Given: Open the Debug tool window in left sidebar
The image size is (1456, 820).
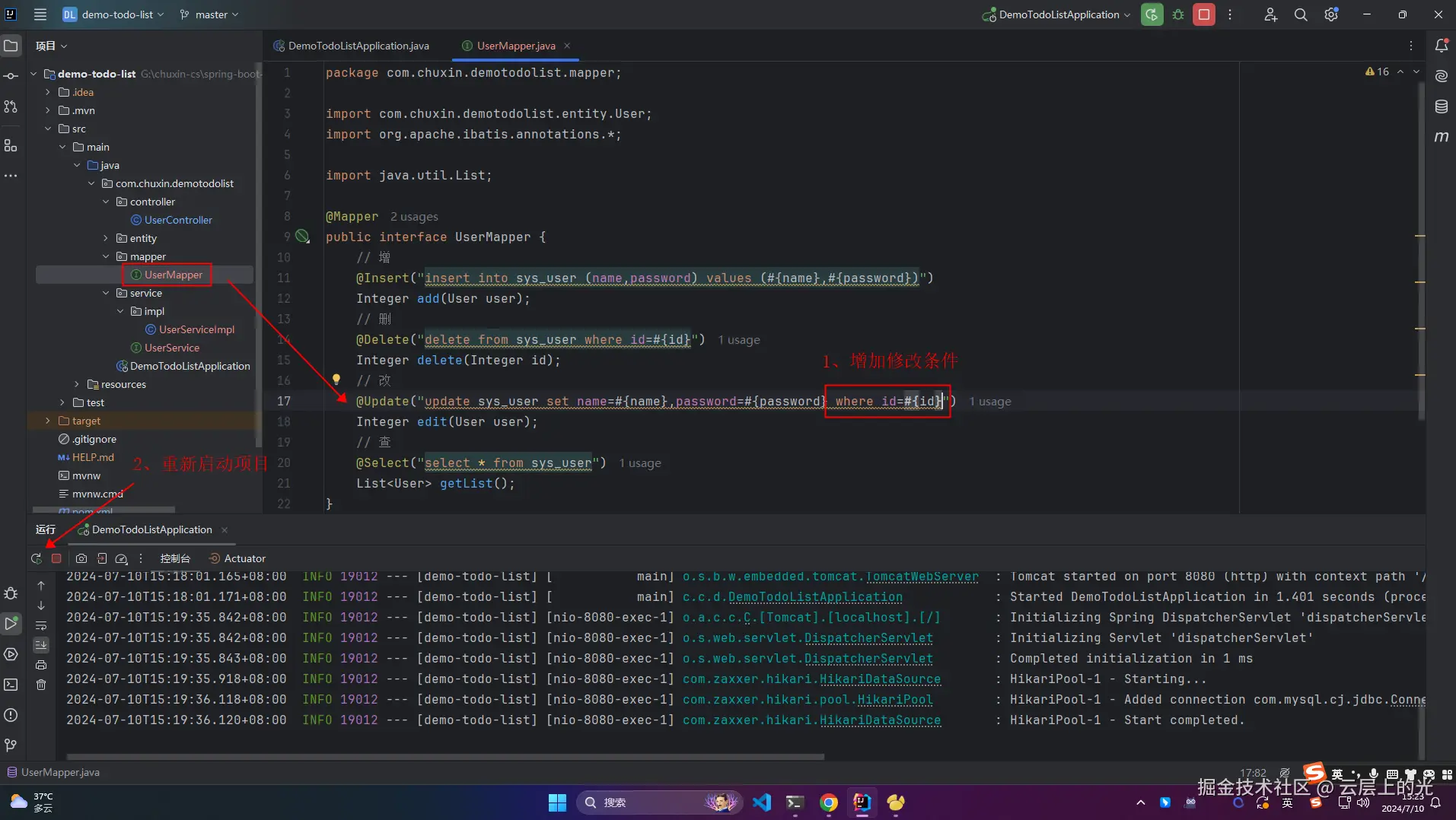Looking at the screenshot, I should (x=11, y=593).
